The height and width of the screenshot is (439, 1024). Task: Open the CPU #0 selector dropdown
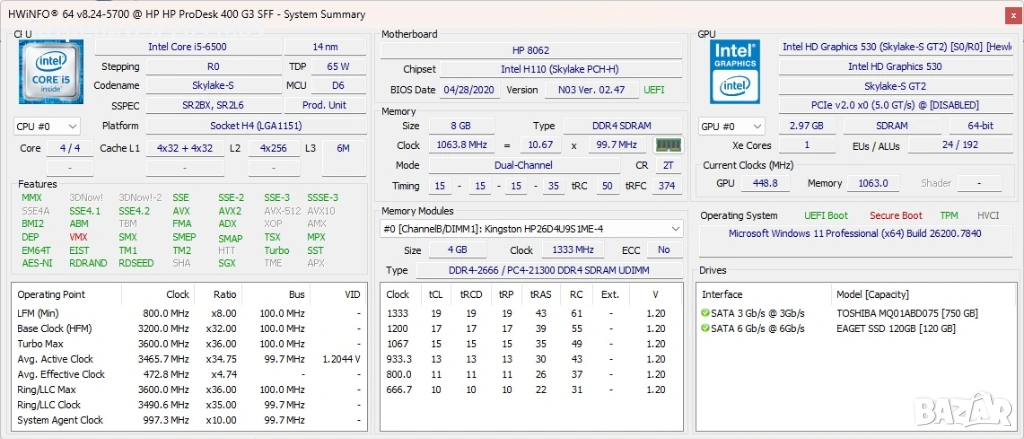click(47, 126)
